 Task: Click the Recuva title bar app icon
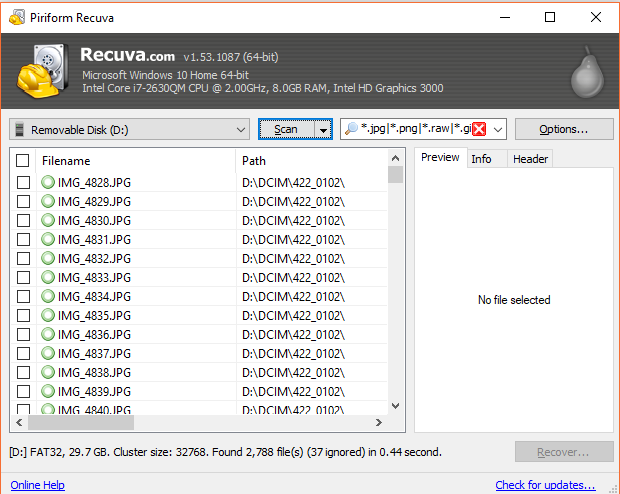[17, 17]
